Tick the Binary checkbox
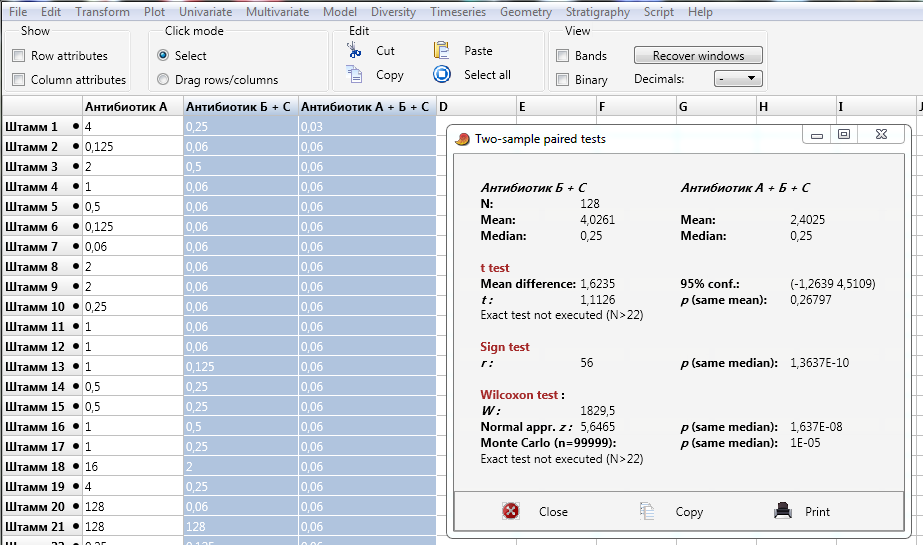 562,80
